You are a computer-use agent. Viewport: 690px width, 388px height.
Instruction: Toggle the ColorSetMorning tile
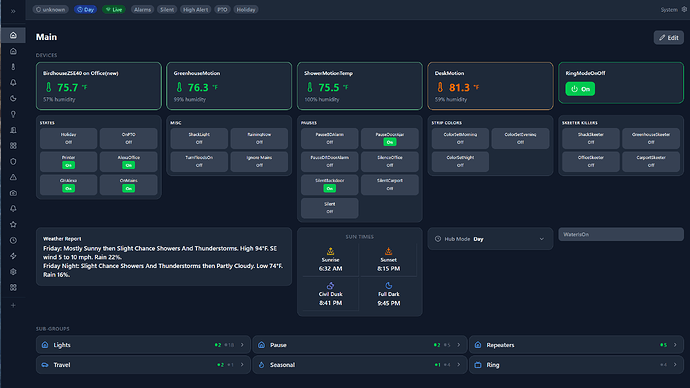(x=460, y=138)
